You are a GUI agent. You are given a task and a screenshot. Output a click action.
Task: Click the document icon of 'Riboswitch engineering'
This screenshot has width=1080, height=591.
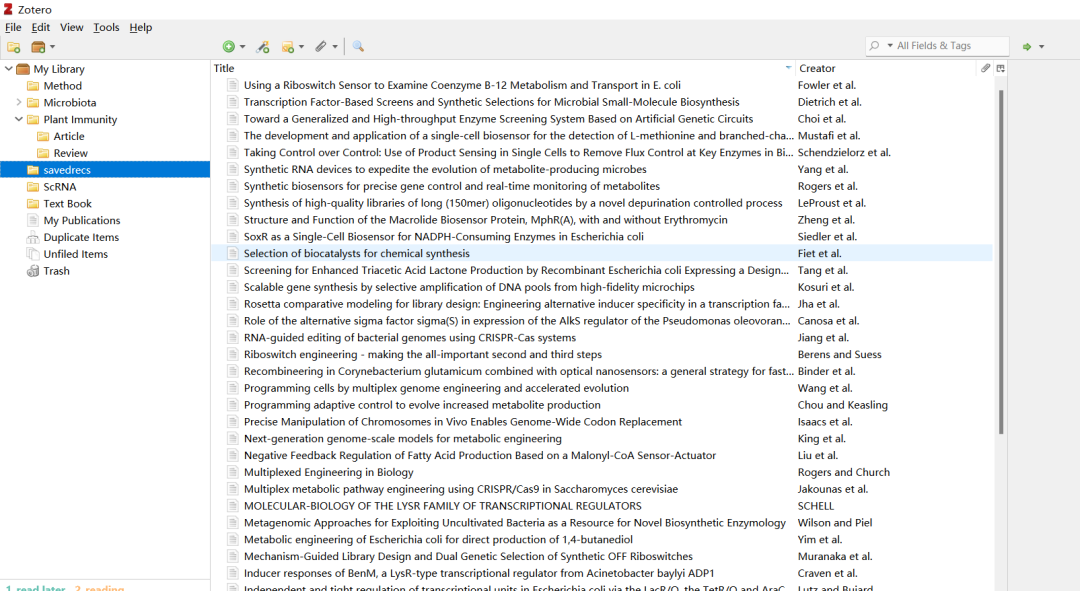233,355
